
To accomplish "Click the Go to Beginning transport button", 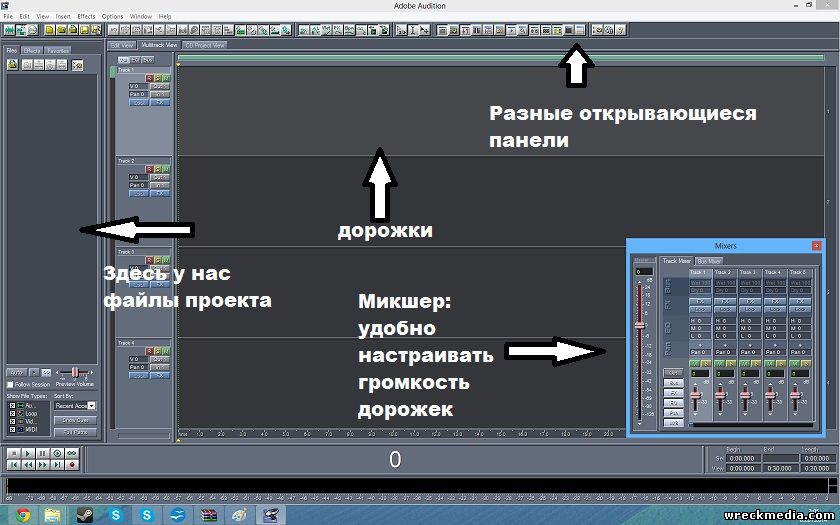I will coord(14,465).
